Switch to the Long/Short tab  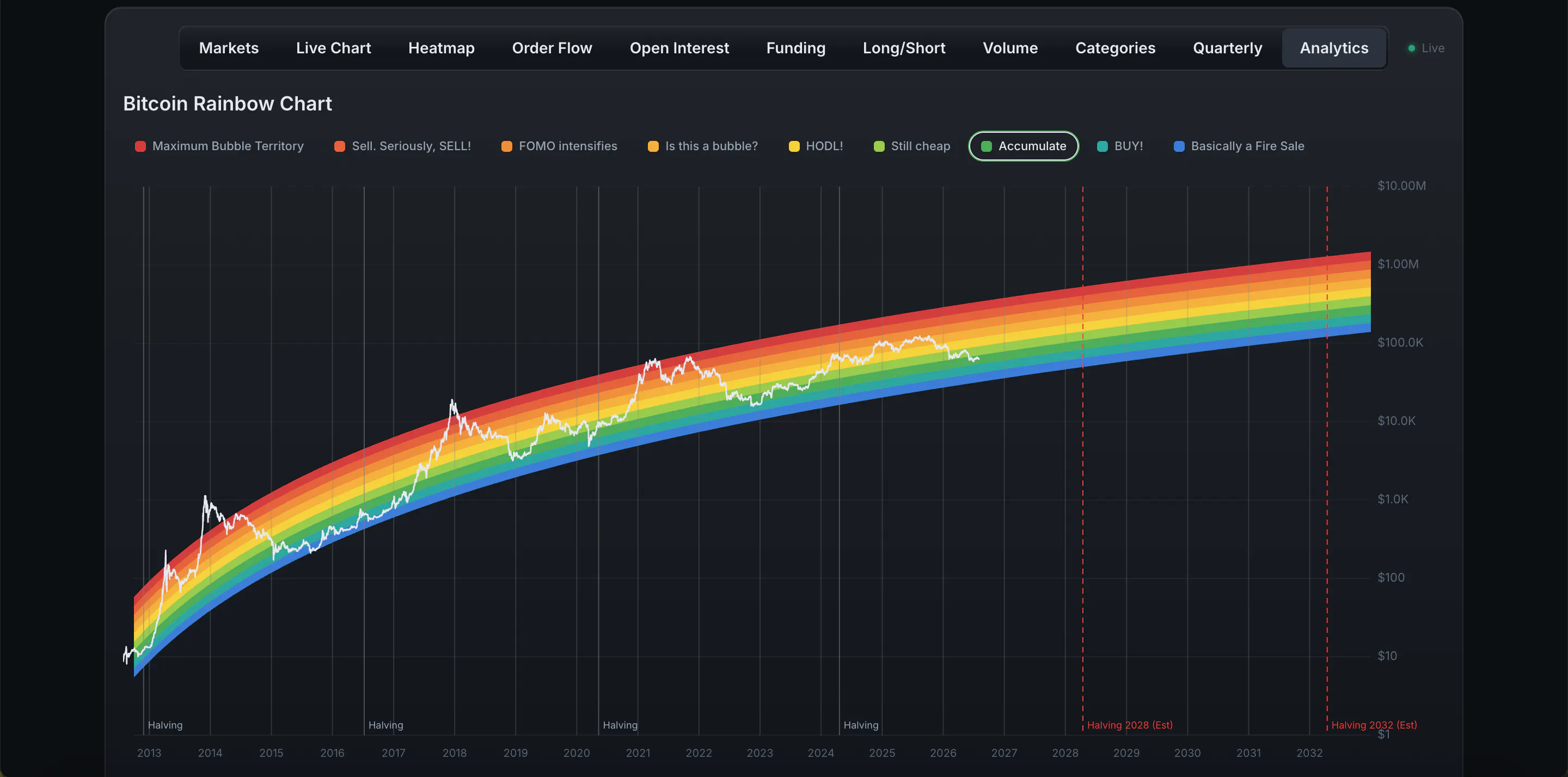pos(903,48)
